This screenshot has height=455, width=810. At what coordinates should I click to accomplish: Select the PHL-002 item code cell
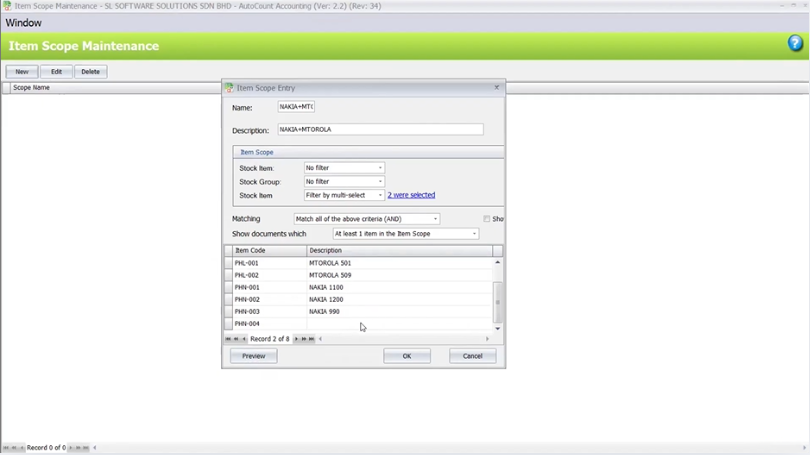[270, 275]
